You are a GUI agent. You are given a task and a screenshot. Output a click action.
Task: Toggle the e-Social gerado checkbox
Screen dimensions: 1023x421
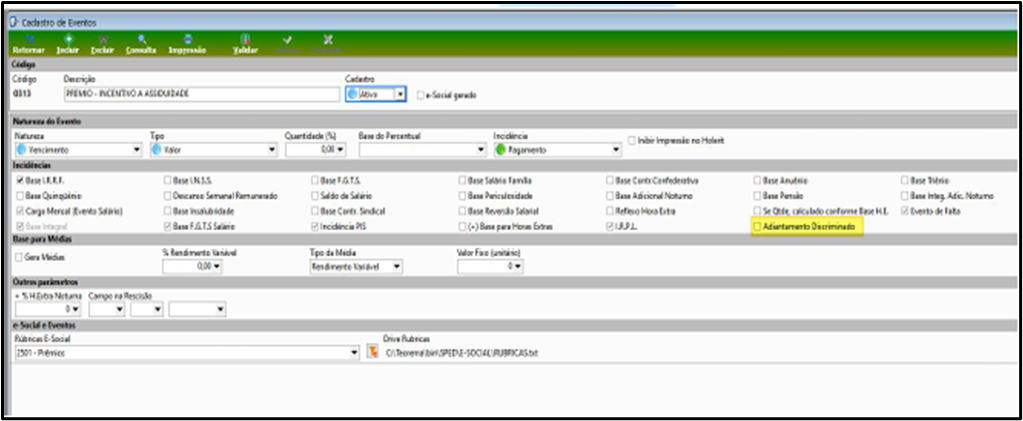(421, 95)
